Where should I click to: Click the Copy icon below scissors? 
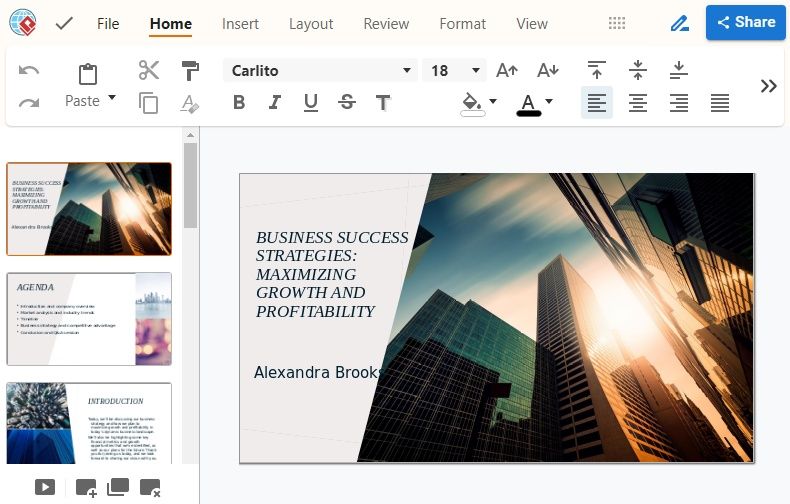[x=149, y=103]
